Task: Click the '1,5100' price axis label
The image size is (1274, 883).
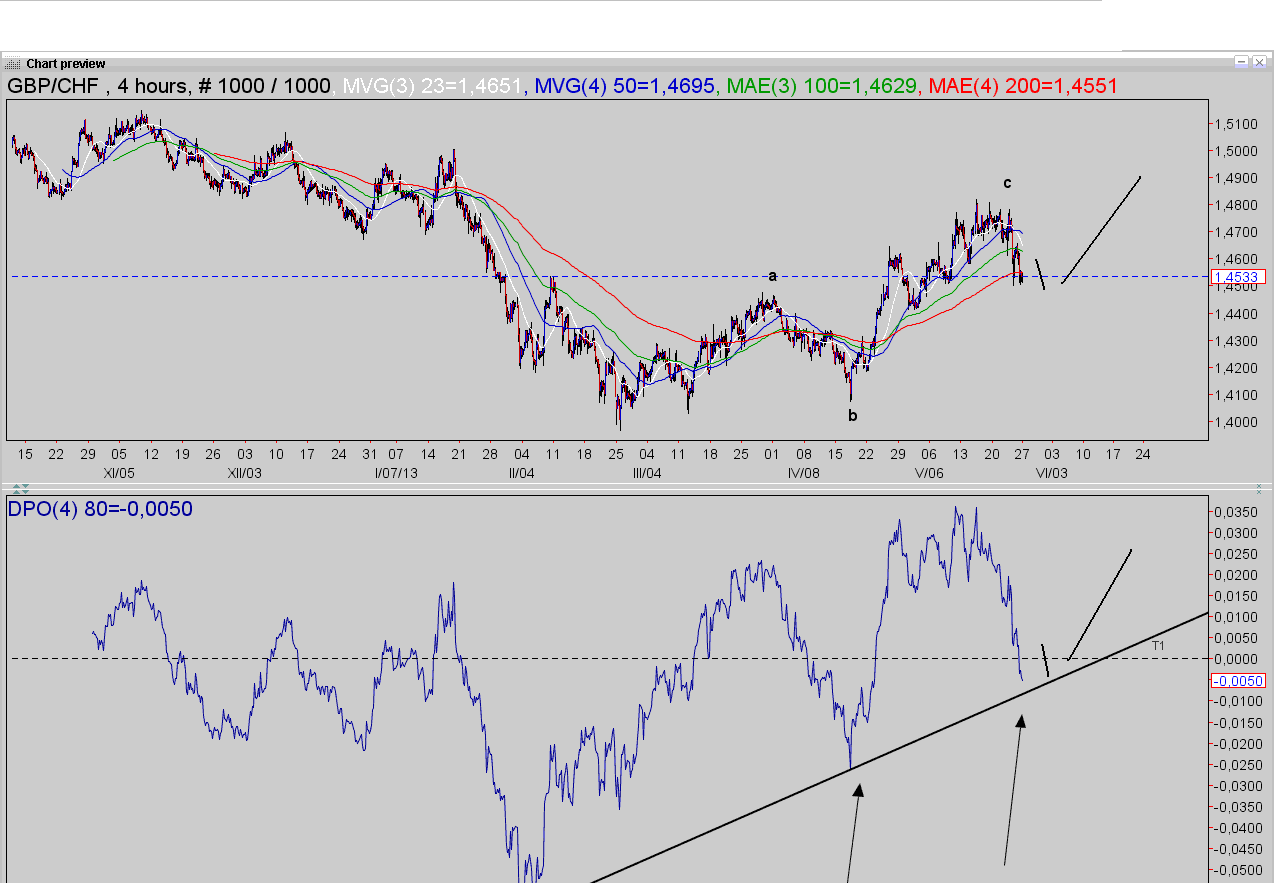Action: 1235,124
